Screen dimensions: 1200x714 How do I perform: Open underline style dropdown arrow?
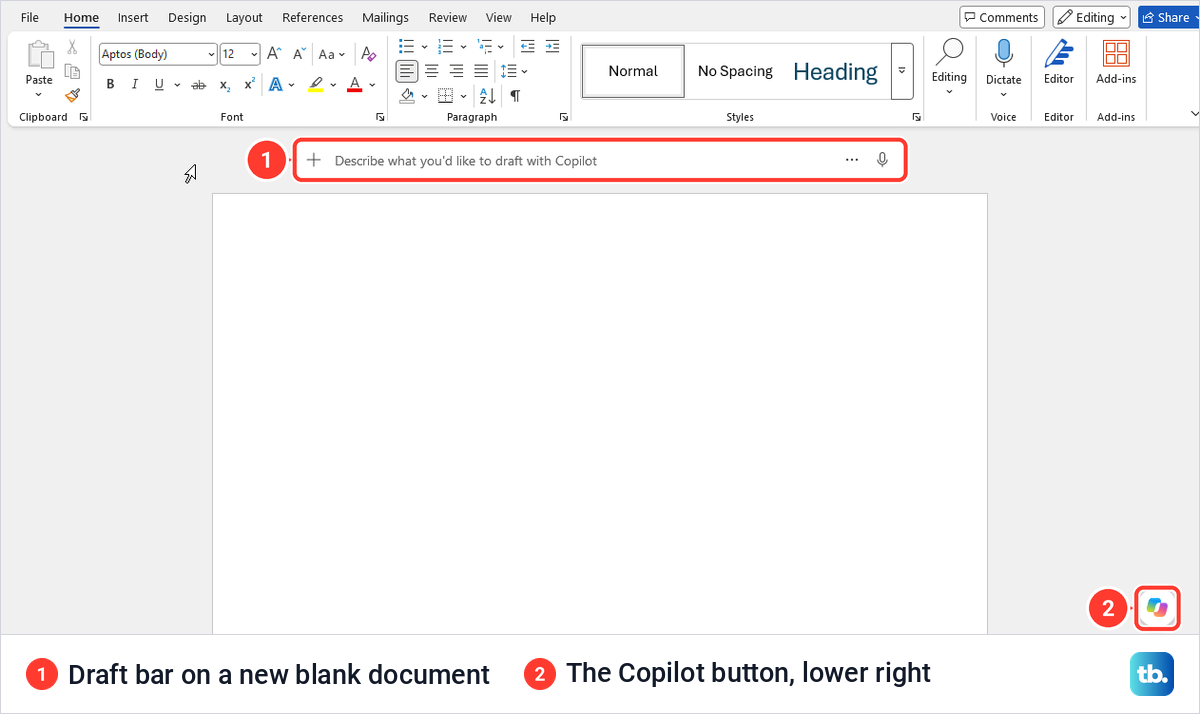(x=177, y=85)
